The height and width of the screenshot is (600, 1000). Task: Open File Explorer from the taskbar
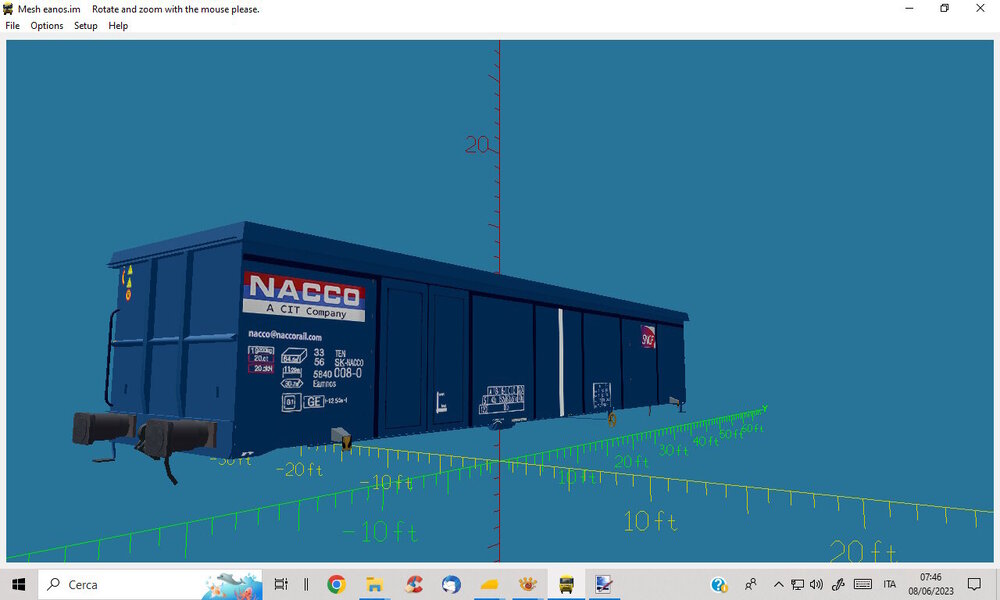click(374, 584)
